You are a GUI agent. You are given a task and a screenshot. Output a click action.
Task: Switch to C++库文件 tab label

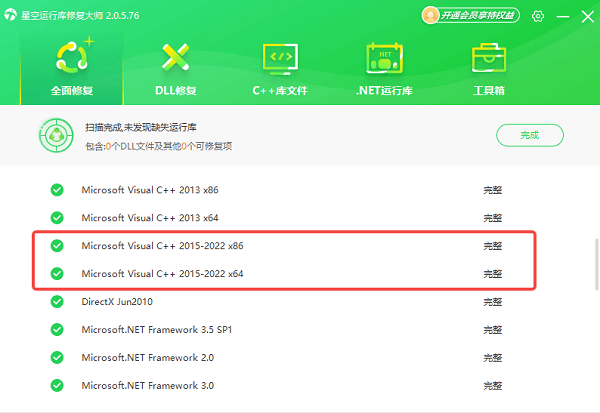click(280, 91)
